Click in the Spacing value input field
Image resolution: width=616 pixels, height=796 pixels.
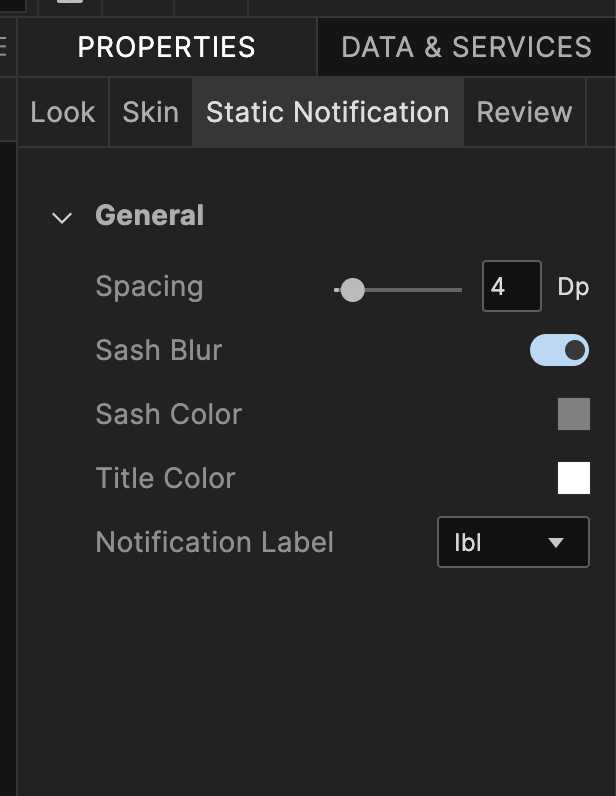point(510,287)
